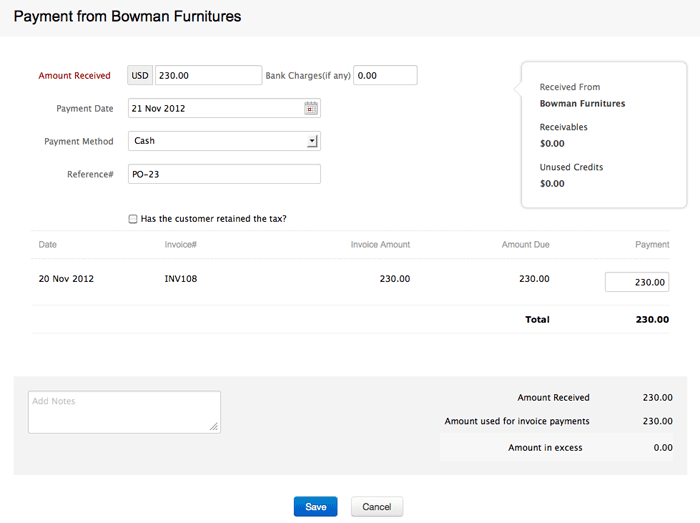700x523 pixels.
Task: Focus the Bank Charges input field
Action: [x=385, y=75]
